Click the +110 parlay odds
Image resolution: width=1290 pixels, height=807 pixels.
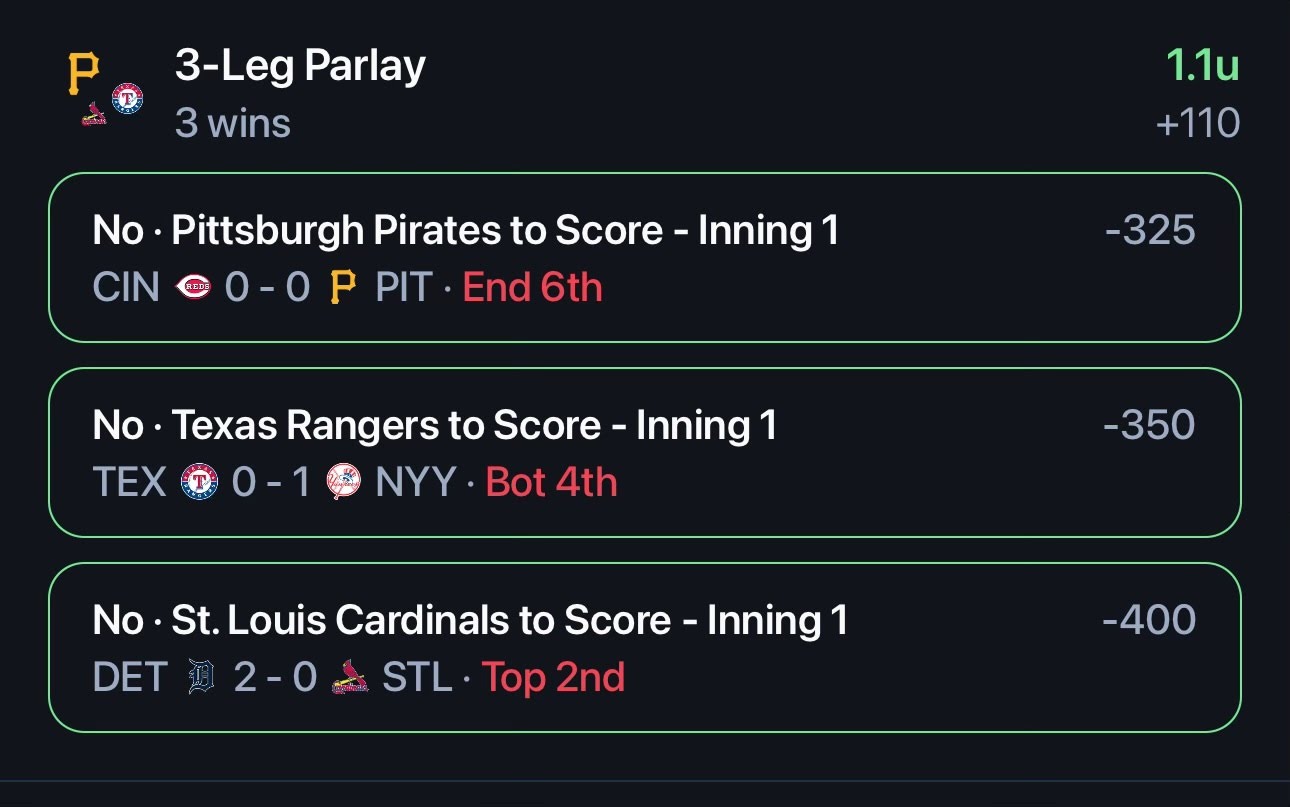(1198, 124)
